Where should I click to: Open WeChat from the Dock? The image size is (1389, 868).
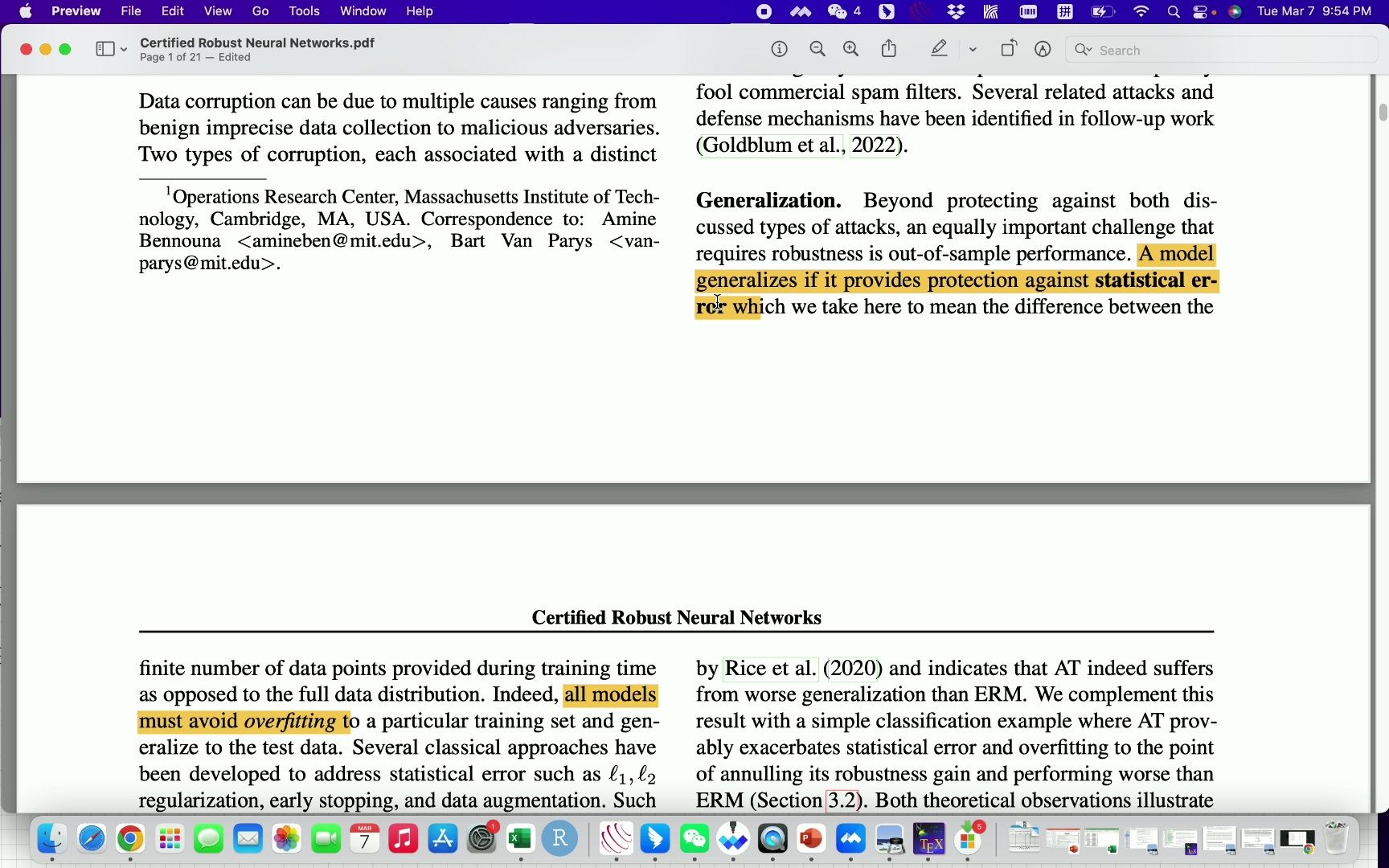(x=694, y=839)
